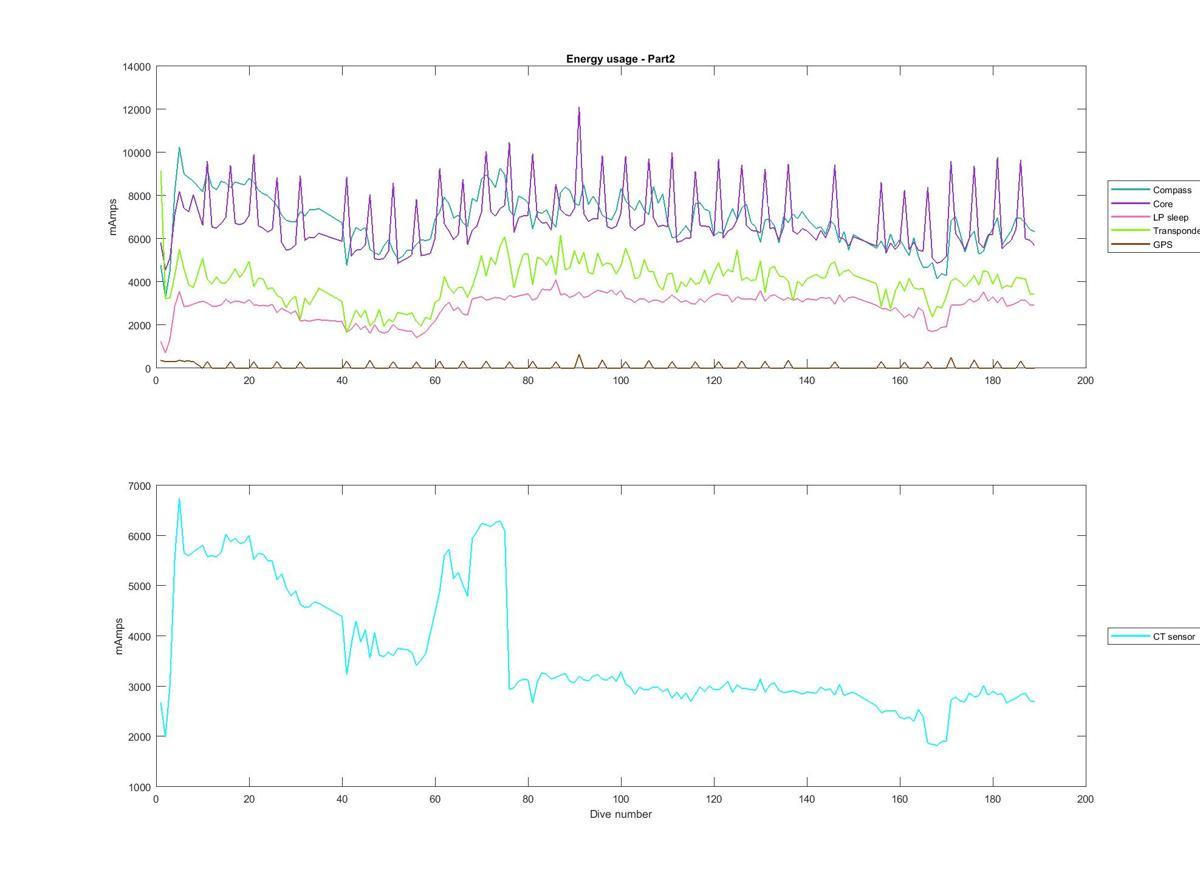Click the 'Dive number' x-axis label

pos(620,814)
